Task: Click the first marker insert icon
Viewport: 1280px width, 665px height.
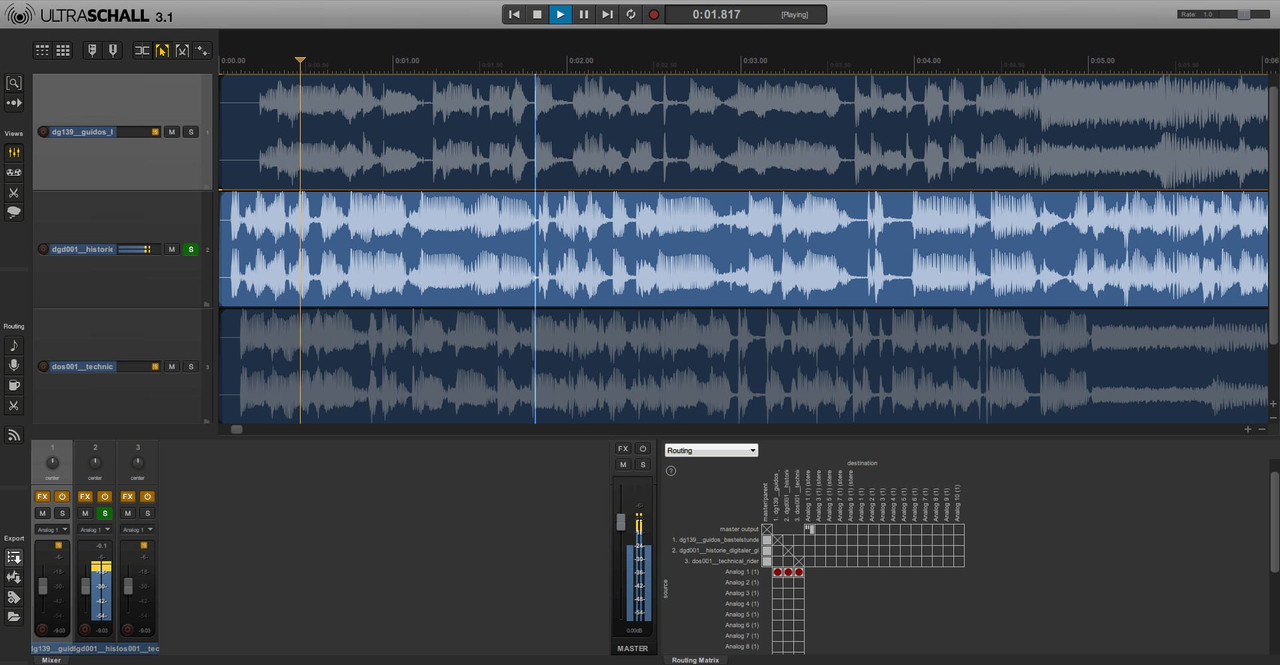Action: (93, 50)
